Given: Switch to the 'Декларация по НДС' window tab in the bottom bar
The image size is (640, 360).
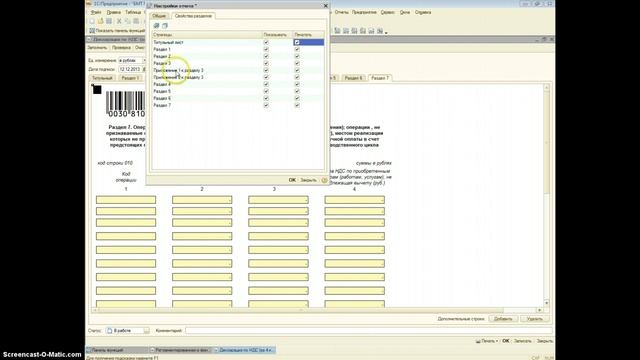Looking at the screenshot, I should [244, 350].
